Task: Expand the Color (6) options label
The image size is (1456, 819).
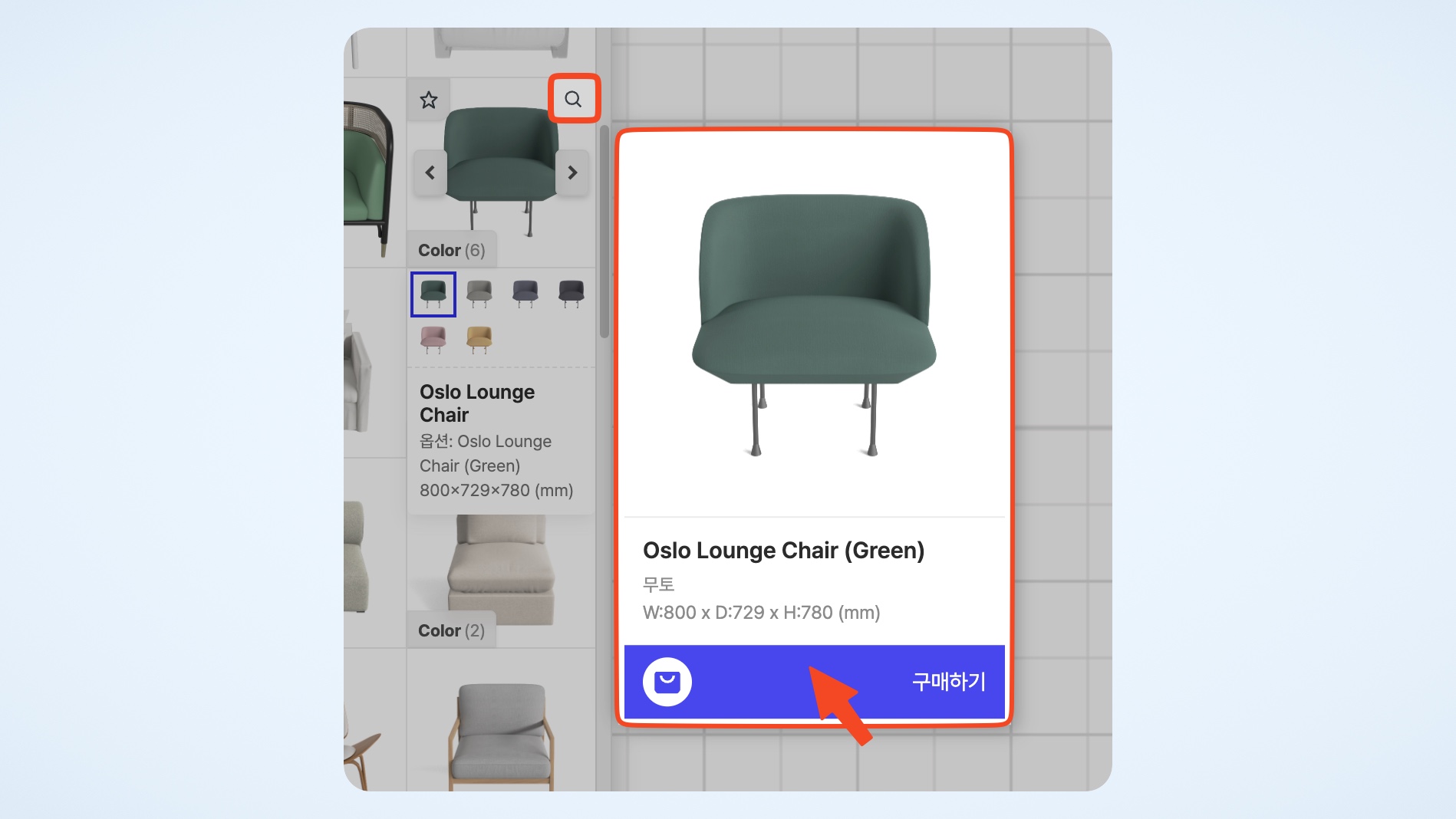Action: (x=452, y=250)
